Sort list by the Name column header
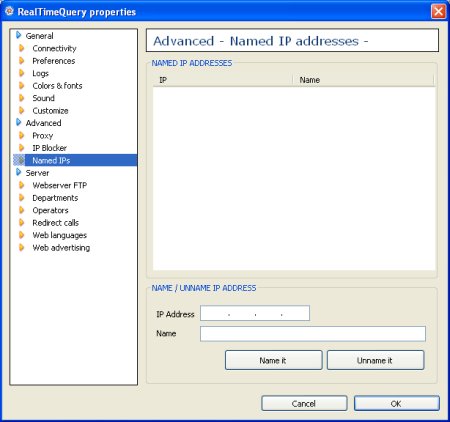Screen dimensions: 450x422 [x=363, y=80]
